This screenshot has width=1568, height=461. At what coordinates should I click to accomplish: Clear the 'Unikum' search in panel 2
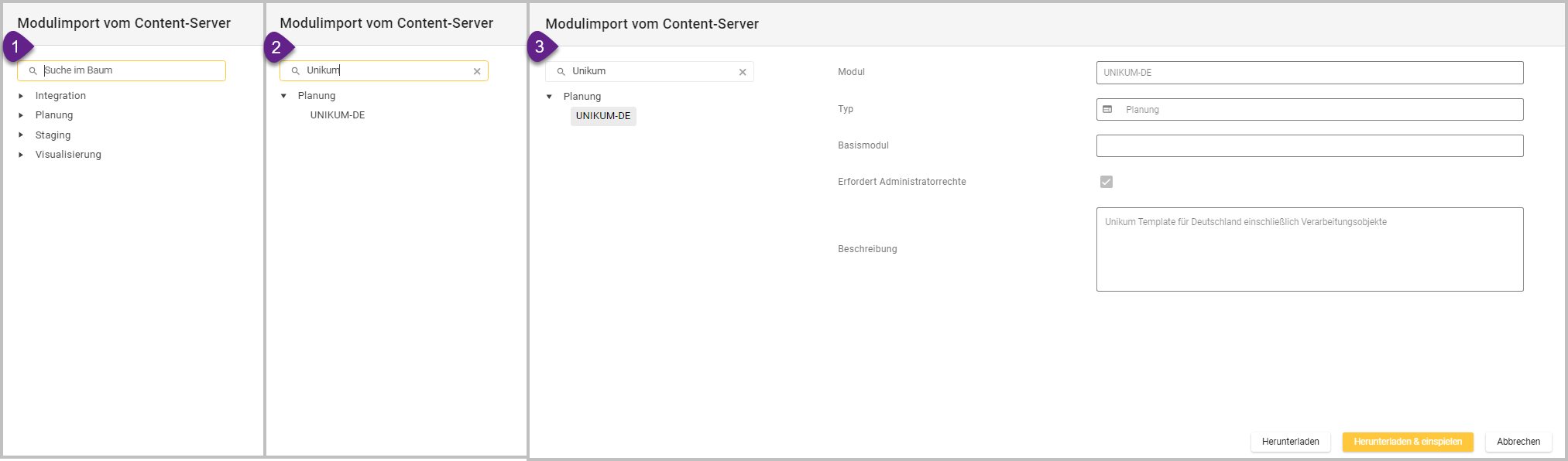(x=477, y=71)
